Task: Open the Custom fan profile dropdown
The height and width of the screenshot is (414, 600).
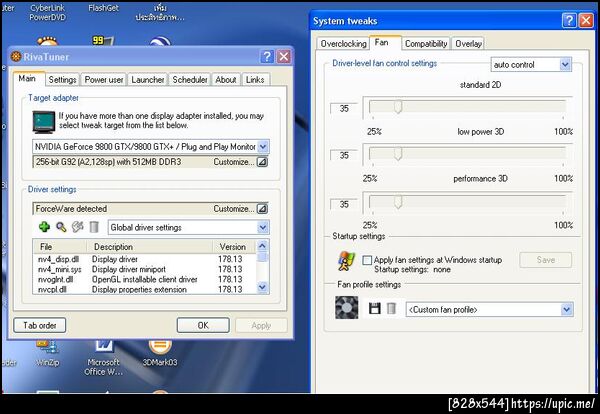Action: pos(567,309)
